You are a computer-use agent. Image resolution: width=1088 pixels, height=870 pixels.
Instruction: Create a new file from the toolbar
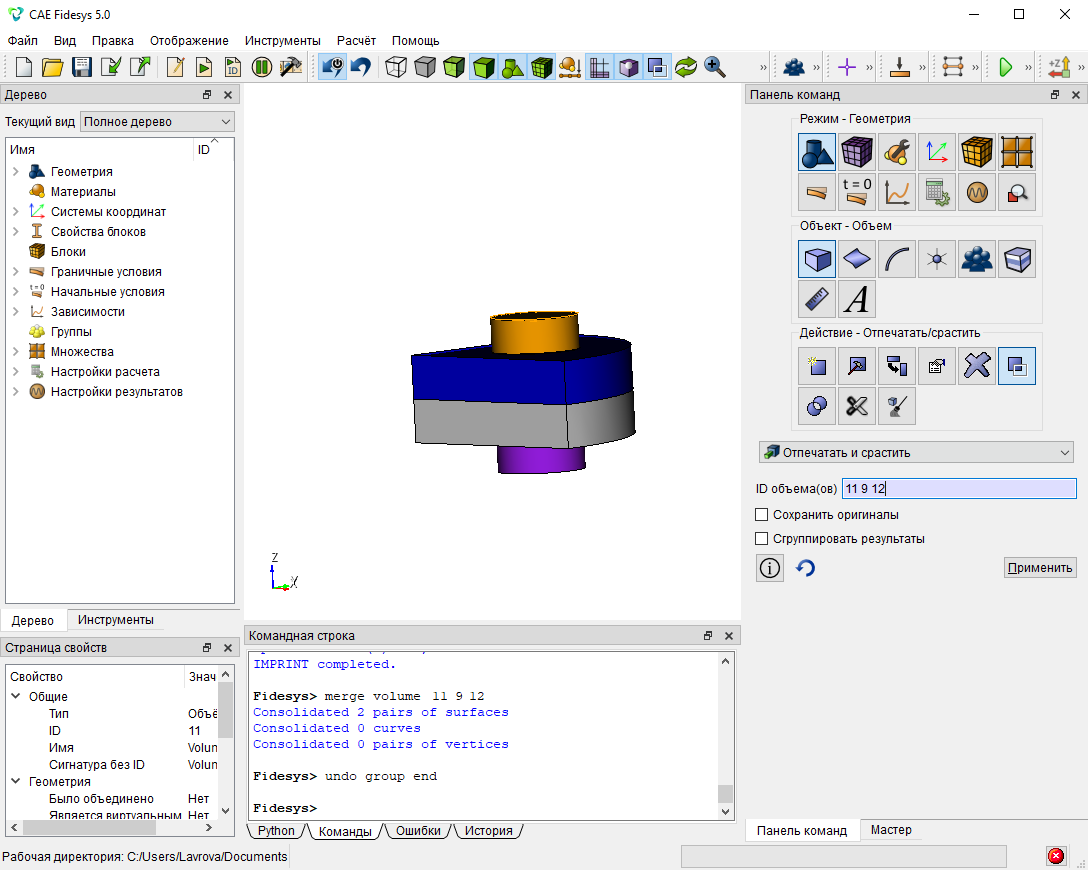click(x=24, y=67)
